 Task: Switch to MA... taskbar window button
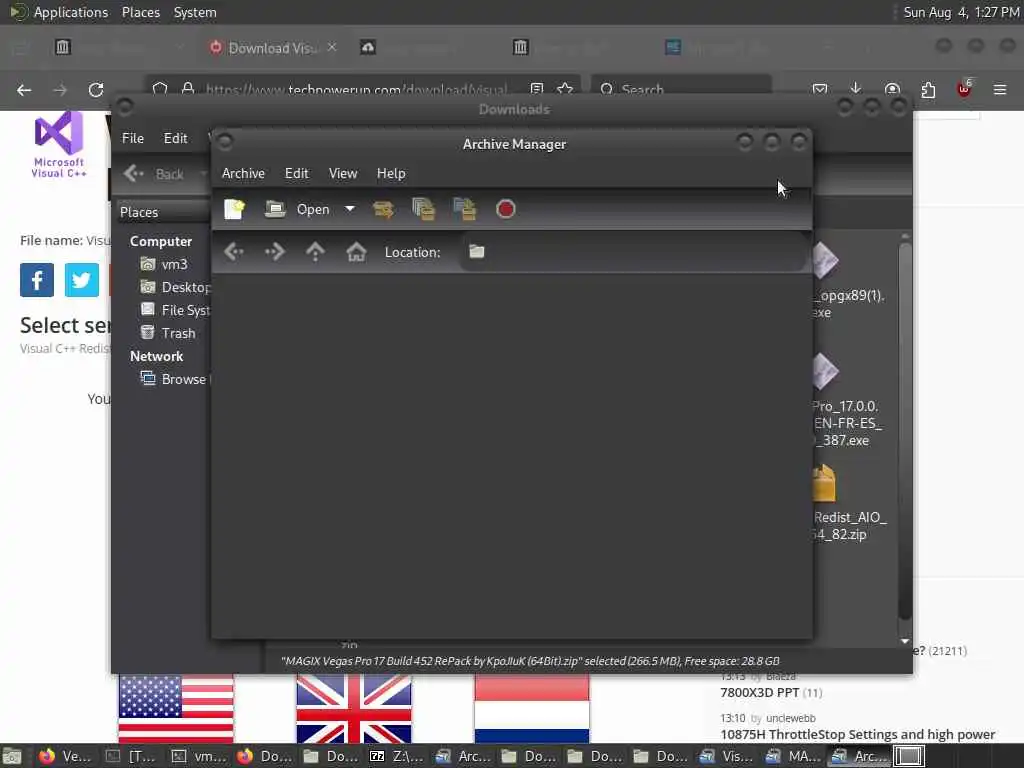[x=792, y=756]
